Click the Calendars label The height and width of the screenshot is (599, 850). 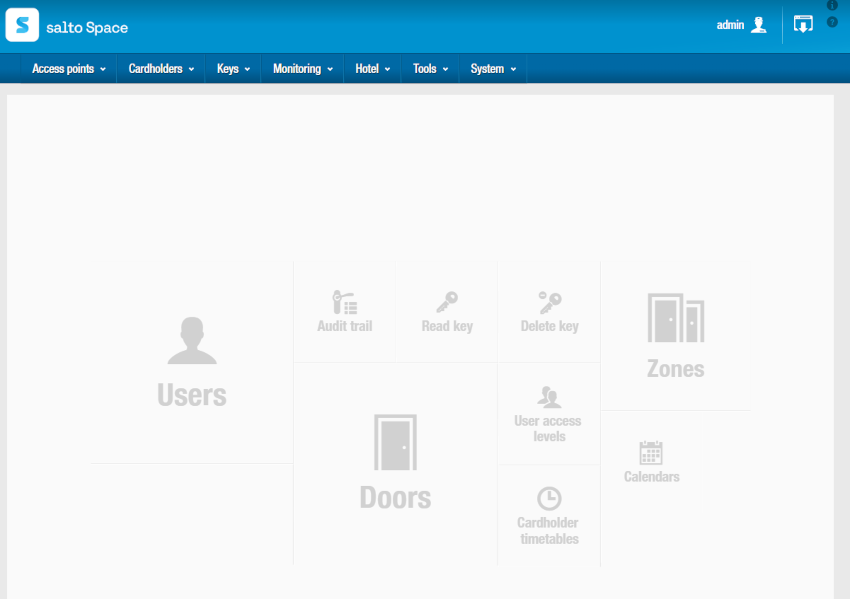tap(652, 476)
